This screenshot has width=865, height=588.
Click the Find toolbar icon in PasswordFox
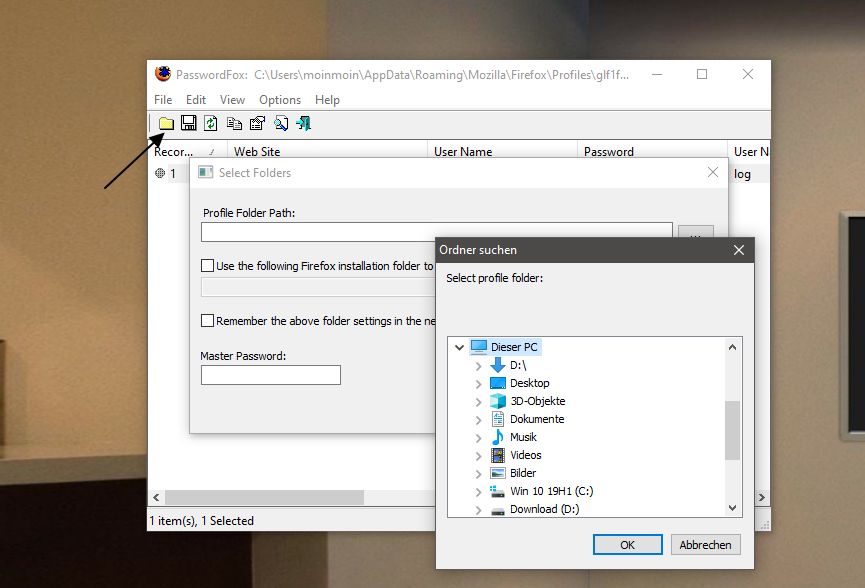pyautogui.click(x=281, y=124)
